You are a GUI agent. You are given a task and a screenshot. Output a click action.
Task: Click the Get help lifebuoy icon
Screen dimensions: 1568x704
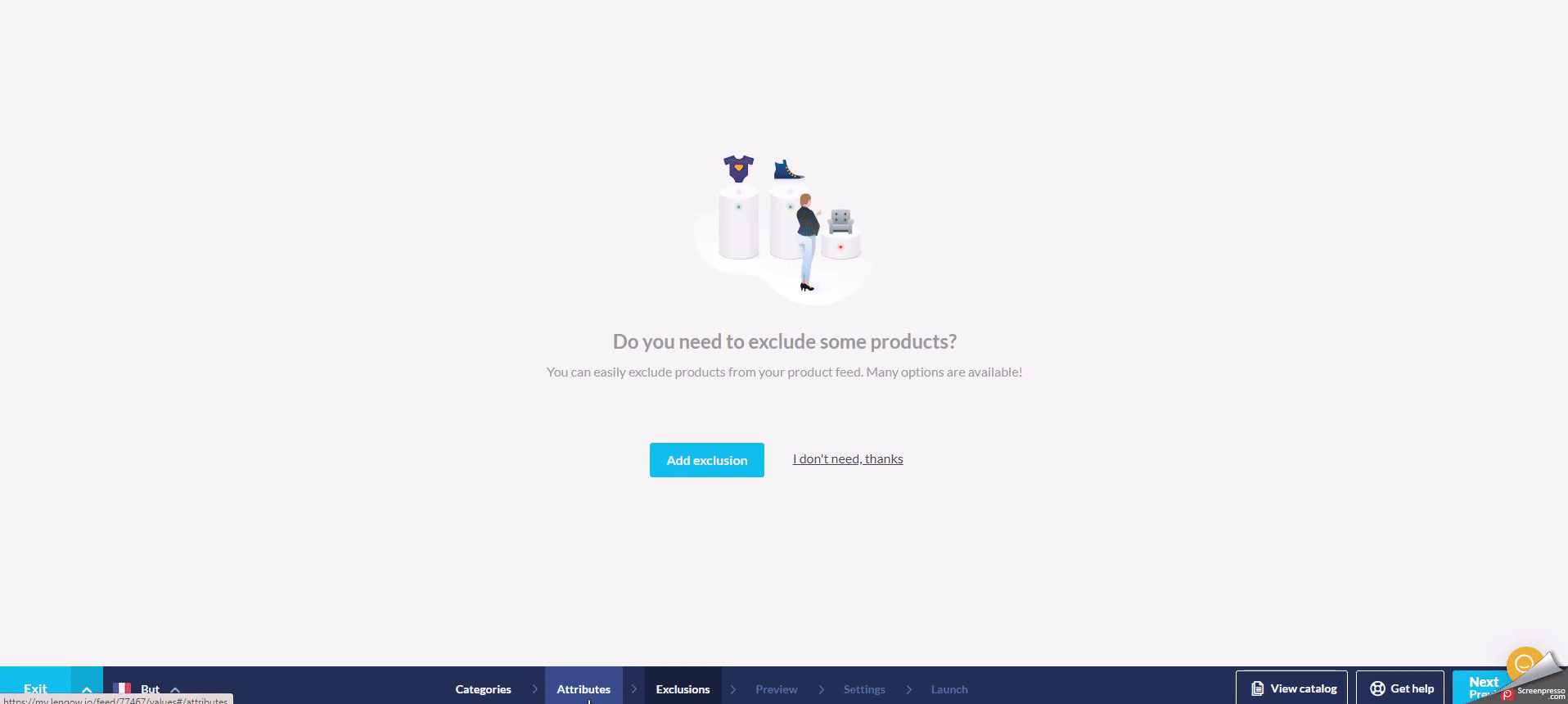point(1377,688)
